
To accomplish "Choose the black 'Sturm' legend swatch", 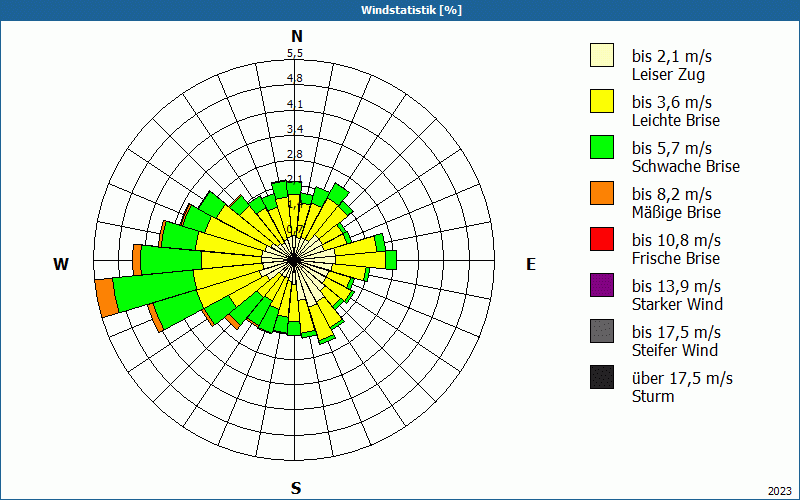I will [601, 377].
